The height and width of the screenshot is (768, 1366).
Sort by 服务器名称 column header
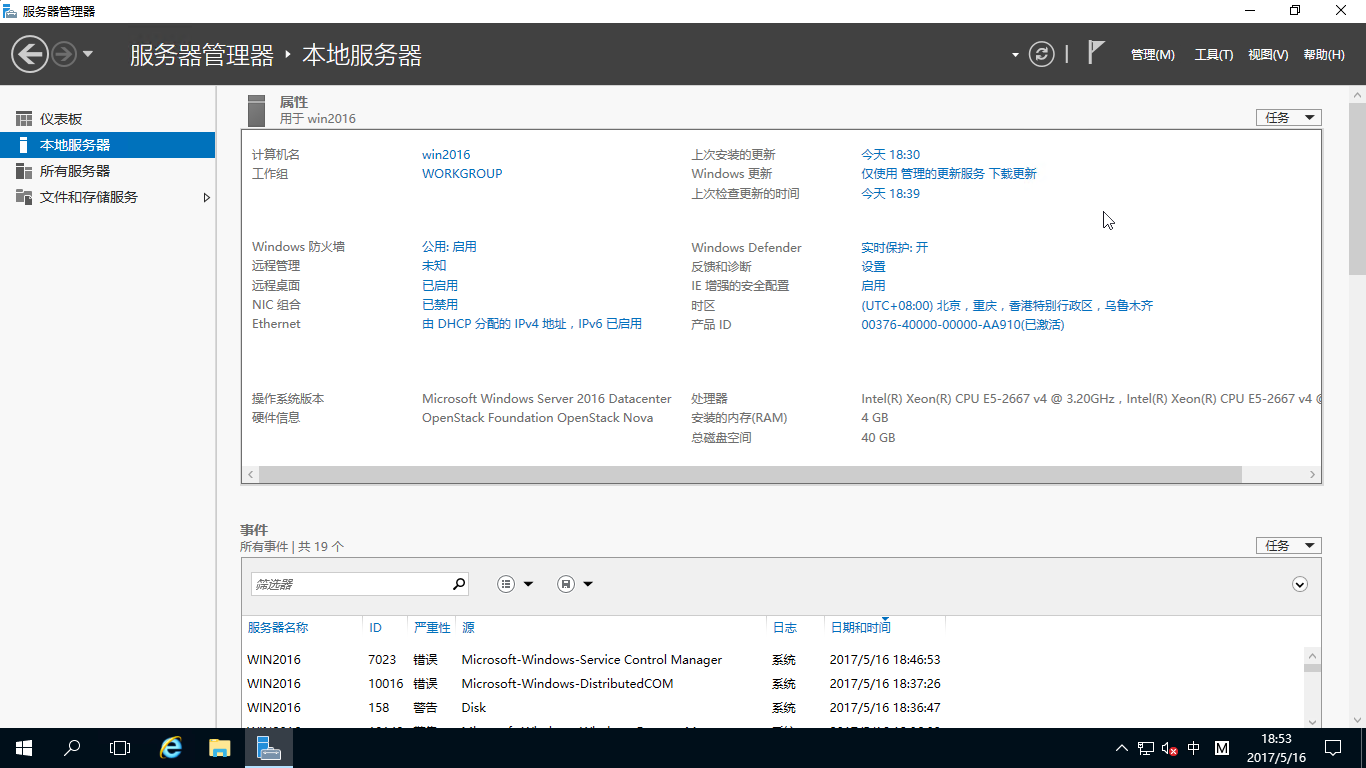278,628
